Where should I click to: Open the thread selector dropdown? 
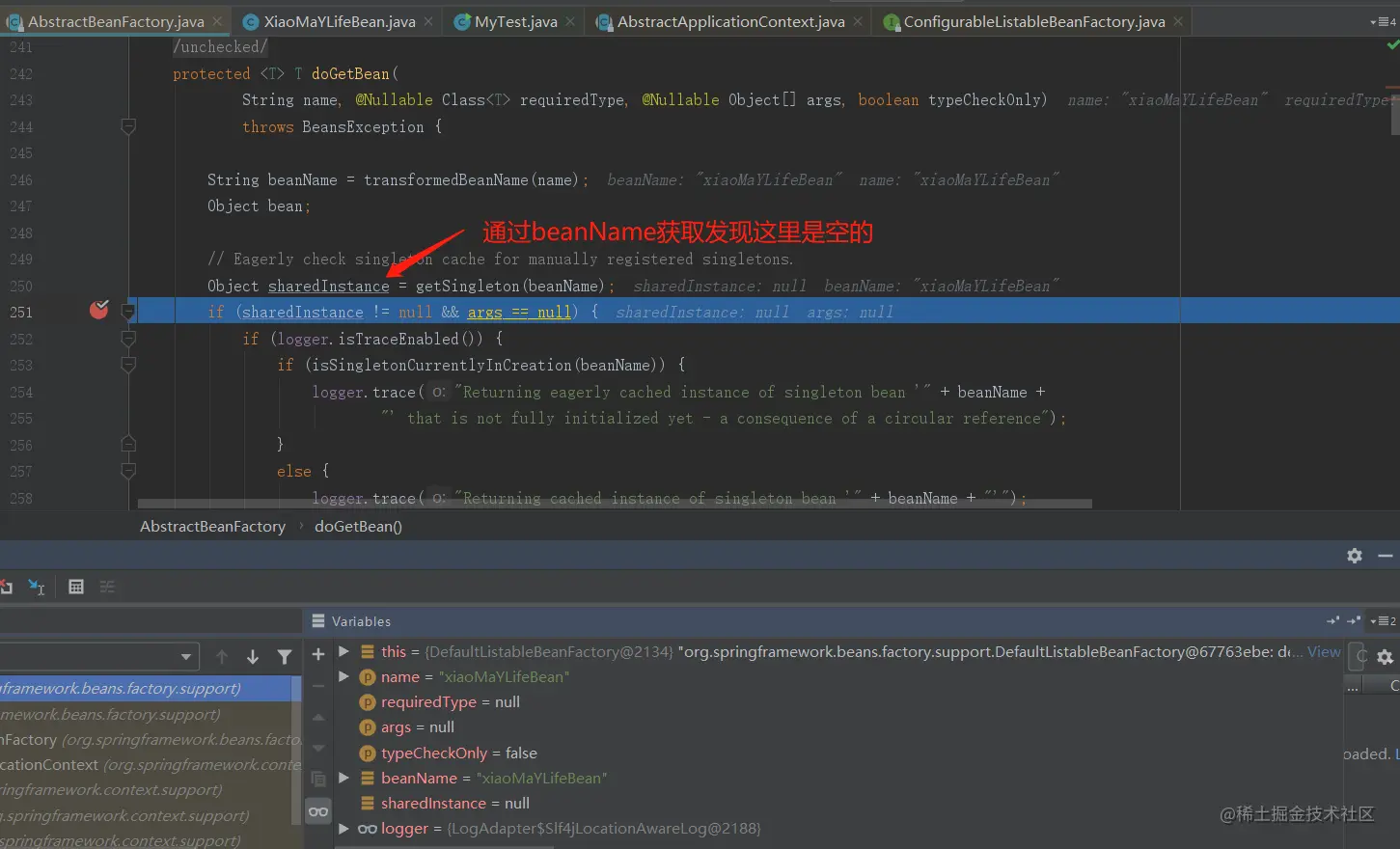(186, 657)
